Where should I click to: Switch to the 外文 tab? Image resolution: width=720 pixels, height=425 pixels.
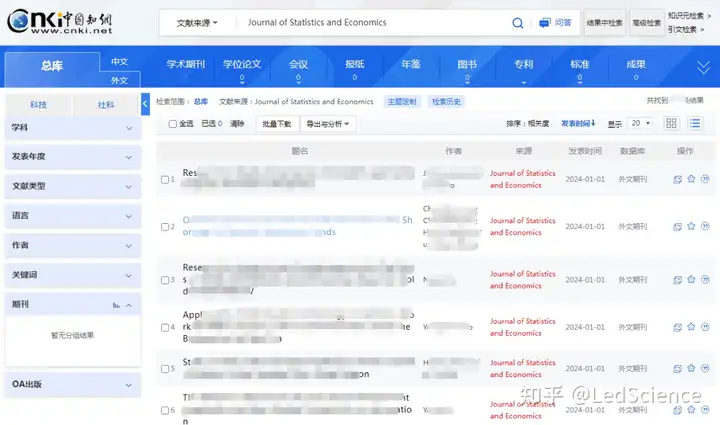(119, 80)
